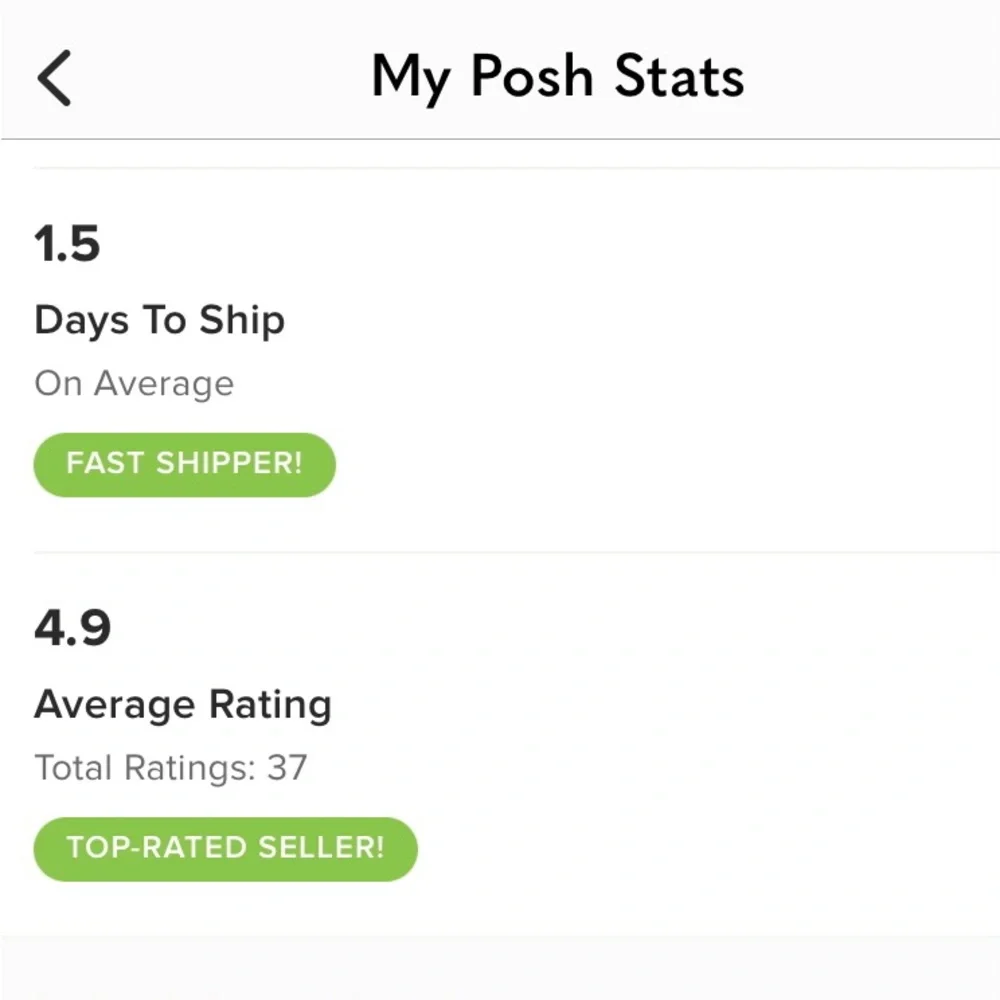This screenshot has width=1000, height=1000.
Task: Click the TOP-RATED SELLER! badge
Action: pos(225,848)
